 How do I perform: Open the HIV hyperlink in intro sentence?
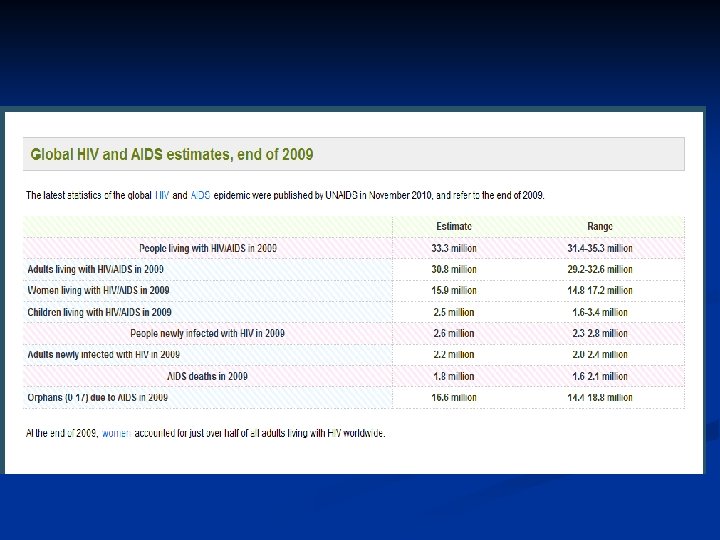click(x=162, y=195)
